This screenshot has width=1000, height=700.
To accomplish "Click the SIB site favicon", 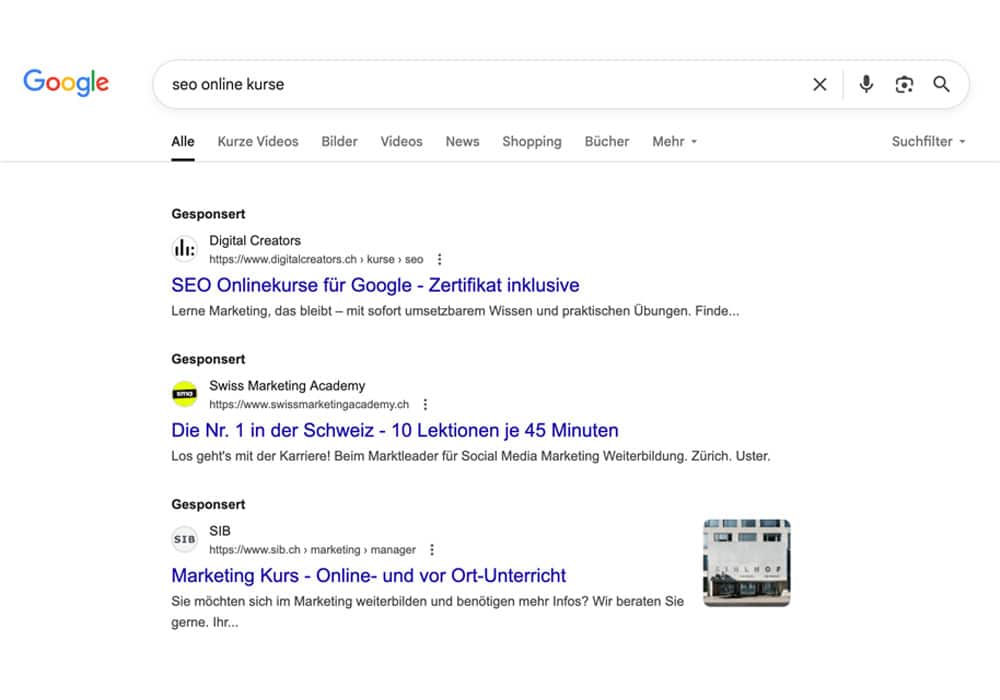I will point(184,539).
